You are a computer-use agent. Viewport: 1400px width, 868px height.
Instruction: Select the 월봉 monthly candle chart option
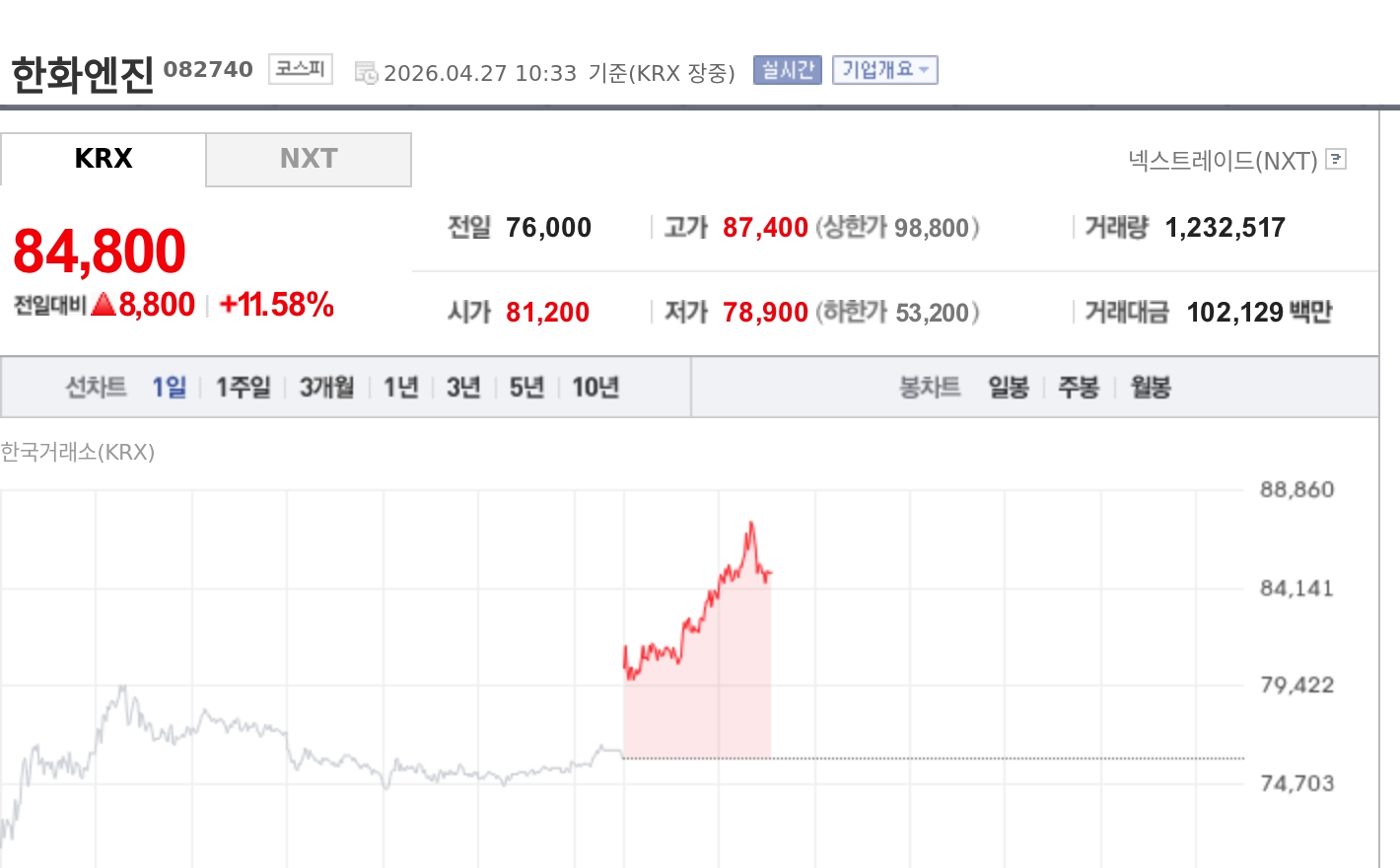1148,388
